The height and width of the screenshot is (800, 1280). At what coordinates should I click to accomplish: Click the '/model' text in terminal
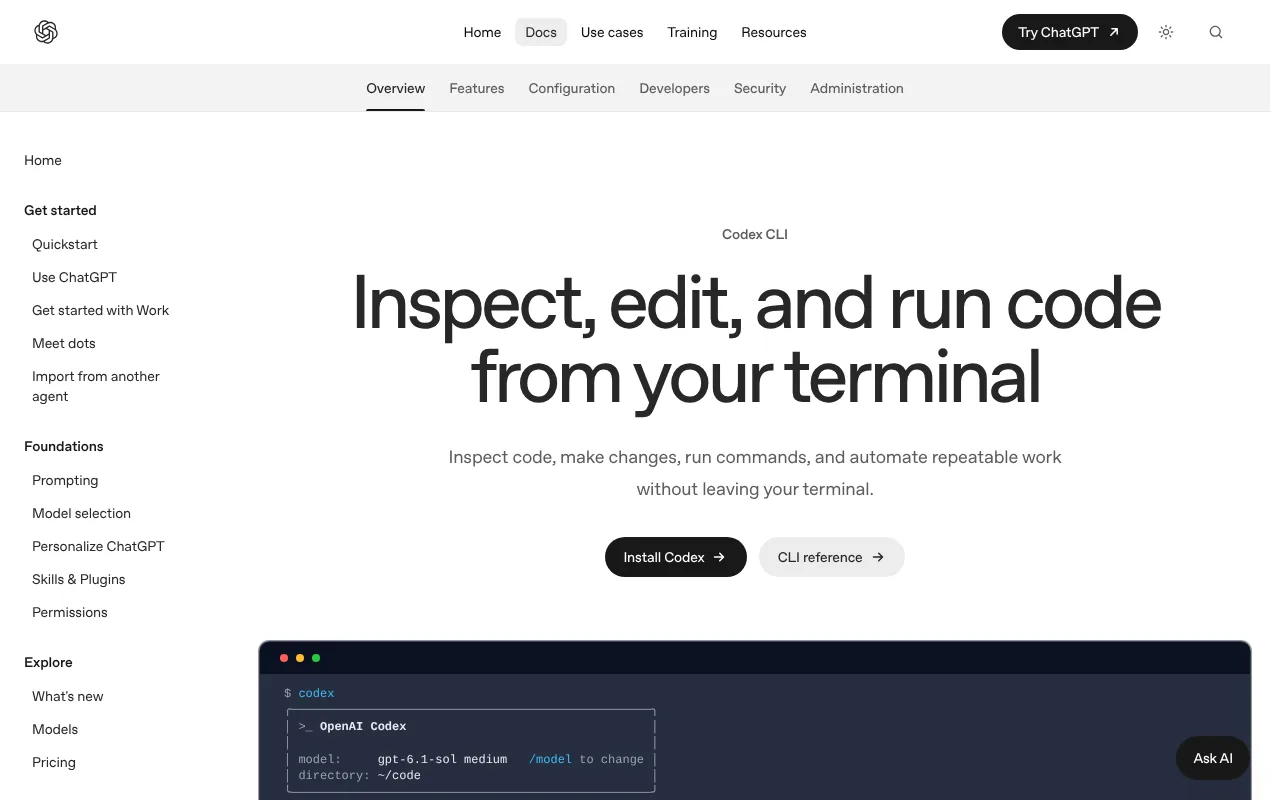(551, 759)
